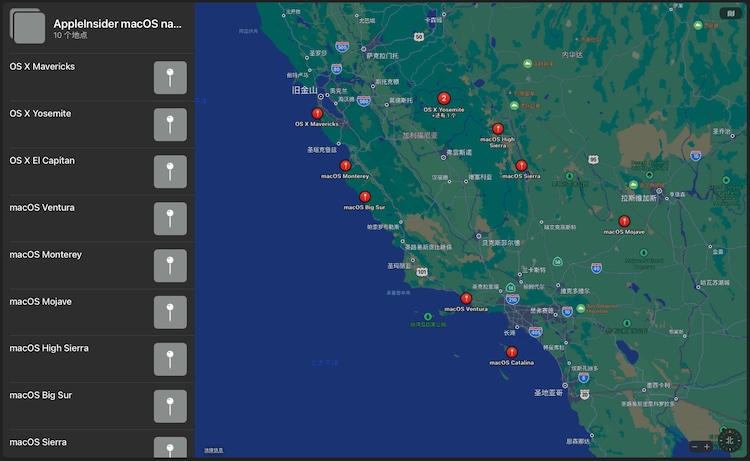Click the 旧金山 city label on map
The height and width of the screenshot is (461, 750).
point(304,90)
